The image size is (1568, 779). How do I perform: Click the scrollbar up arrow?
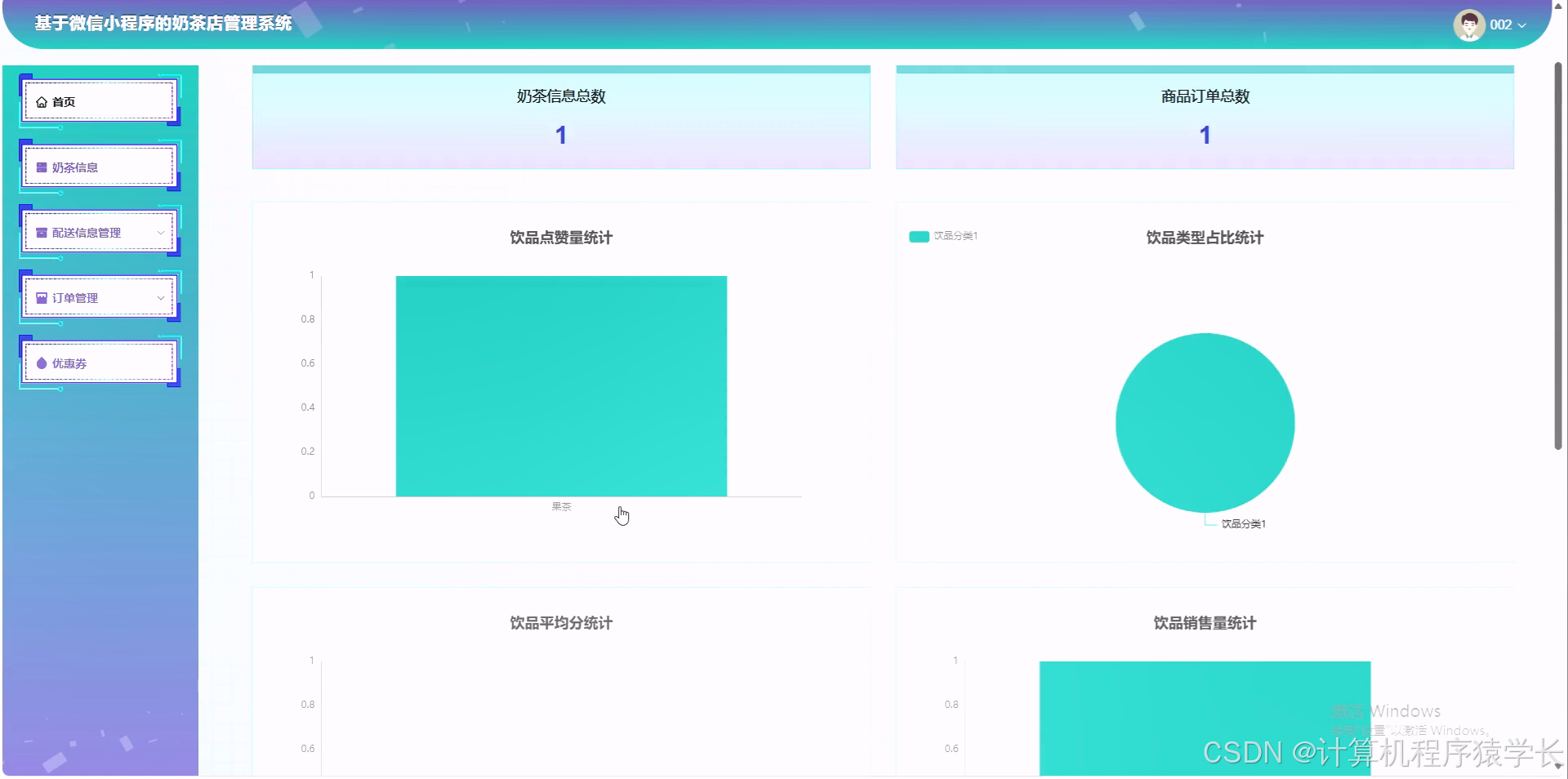pos(1558,7)
